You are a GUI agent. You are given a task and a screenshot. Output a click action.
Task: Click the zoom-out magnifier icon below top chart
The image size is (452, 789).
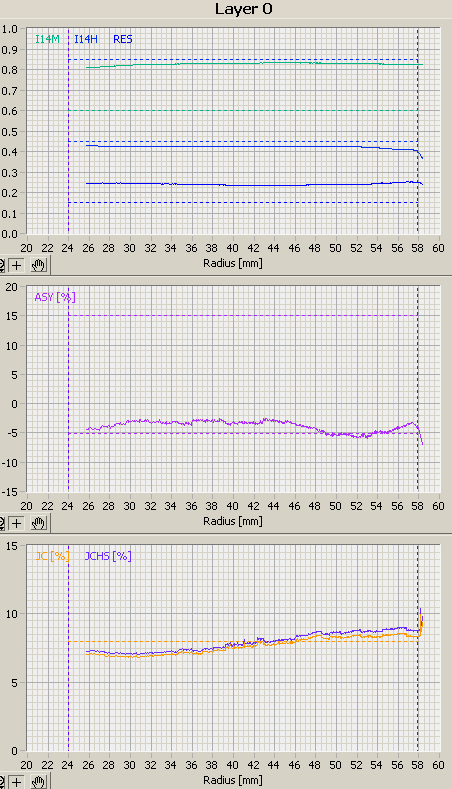tap(2, 265)
